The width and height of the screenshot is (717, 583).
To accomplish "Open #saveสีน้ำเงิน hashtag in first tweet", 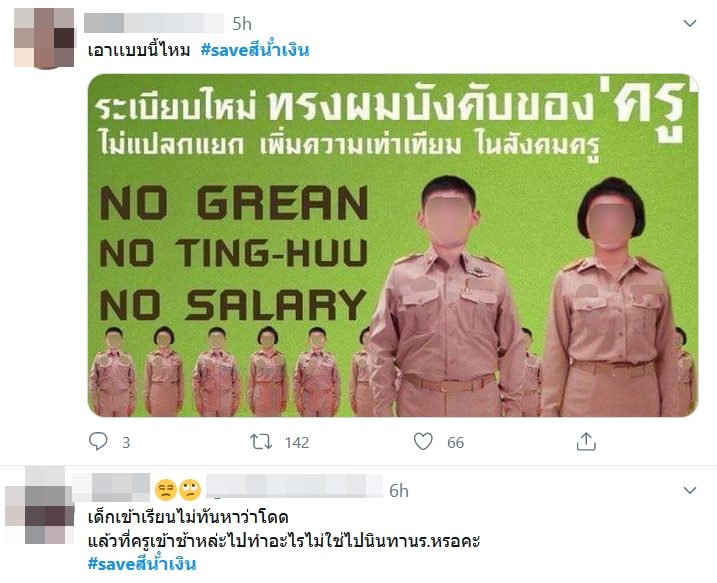I will (255, 49).
